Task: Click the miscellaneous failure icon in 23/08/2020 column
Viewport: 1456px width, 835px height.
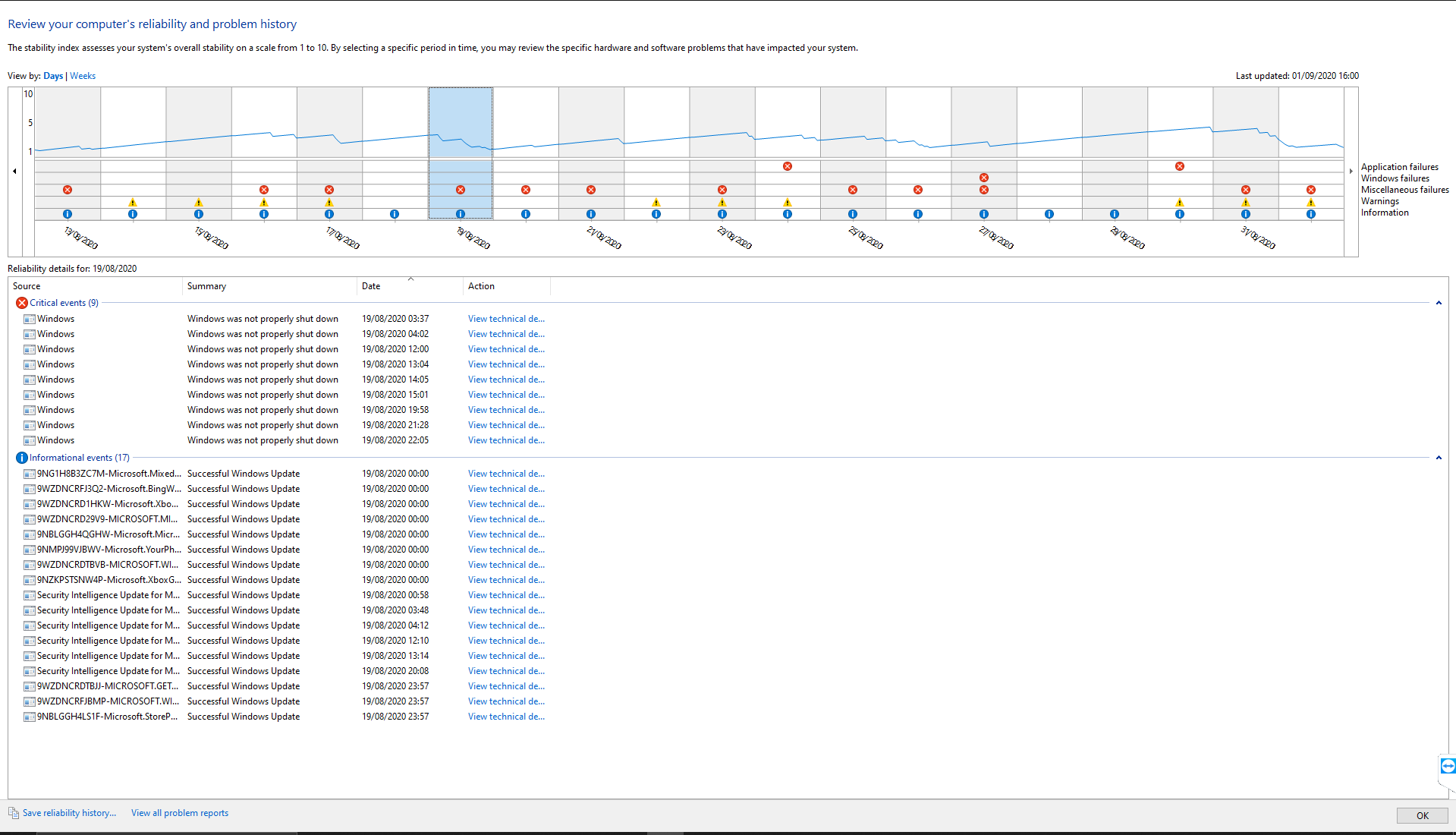Action: pos(722,190)
